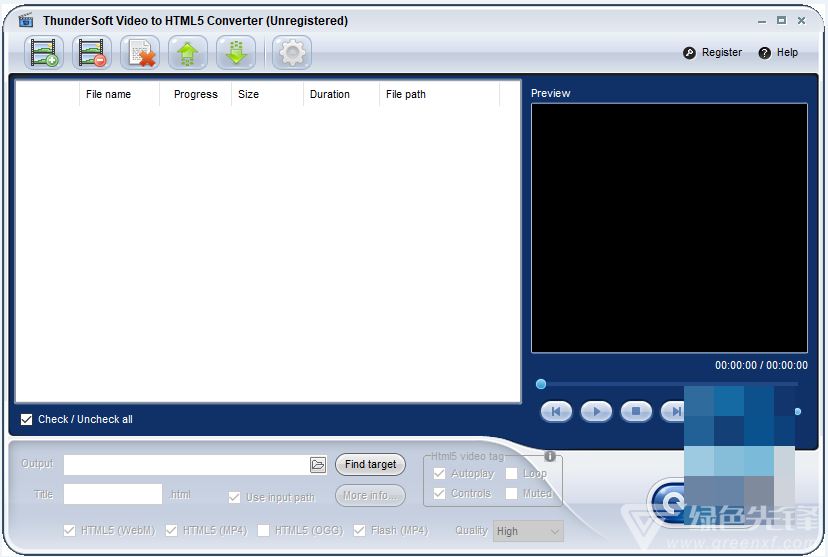Browse output folder with folder icon
The width and height of the screenshot is (828, 557).
[318, 465]
